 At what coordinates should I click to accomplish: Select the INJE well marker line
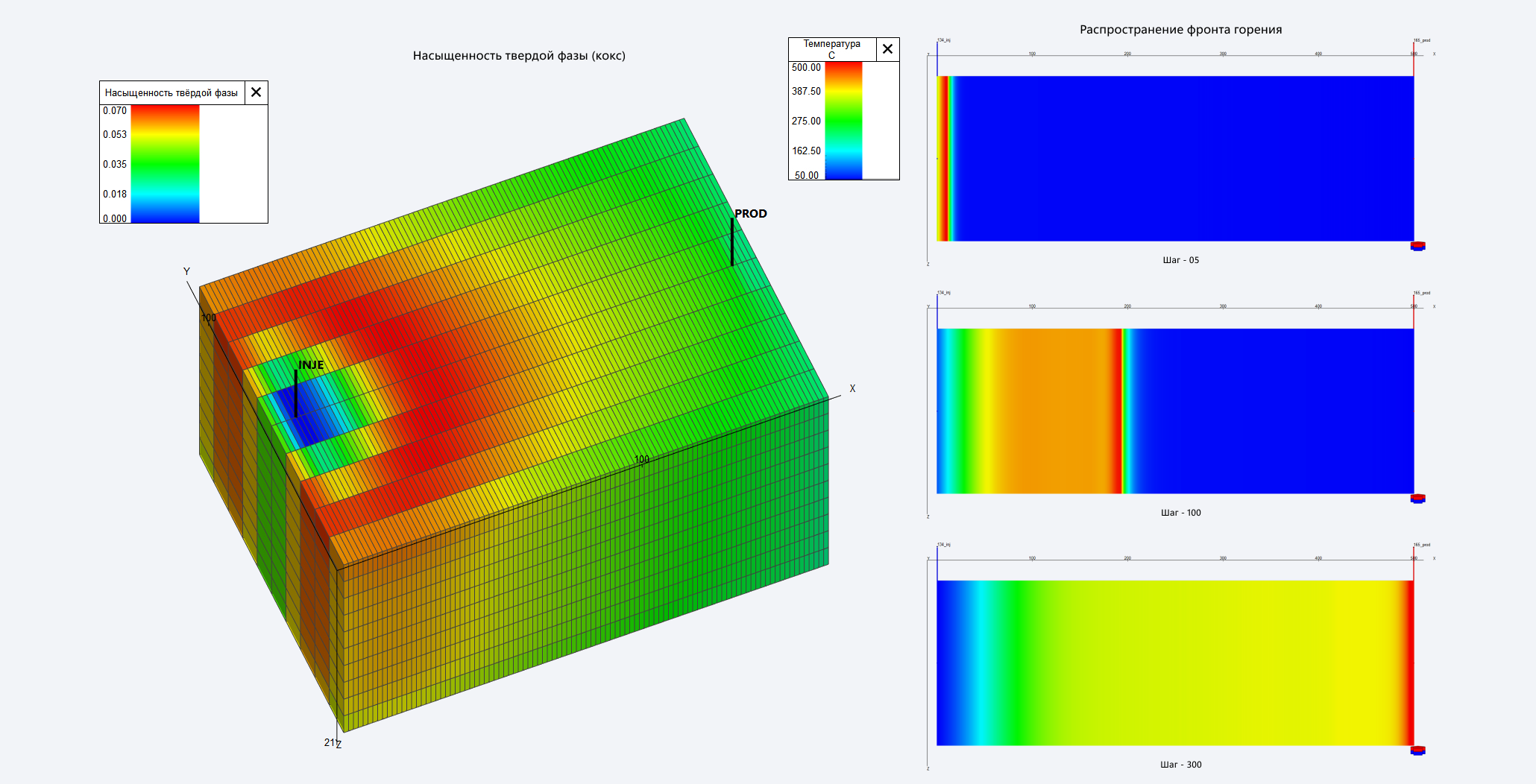click(x=296, y=393)
